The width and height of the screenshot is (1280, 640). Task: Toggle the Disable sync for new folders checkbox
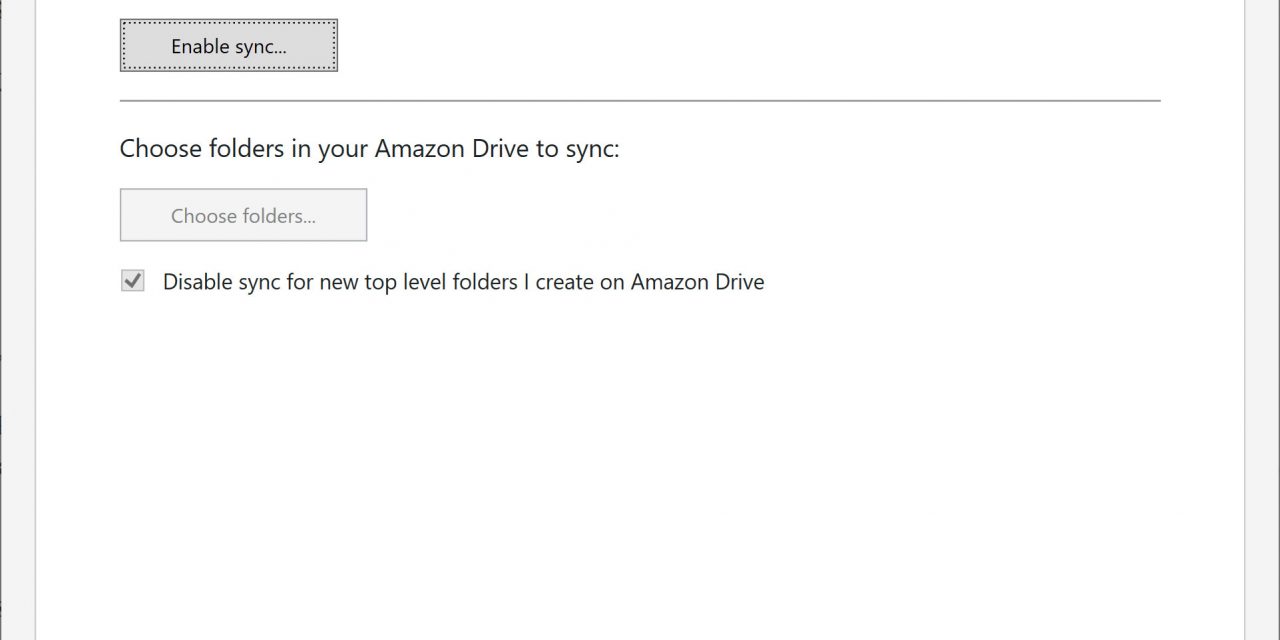133,282
